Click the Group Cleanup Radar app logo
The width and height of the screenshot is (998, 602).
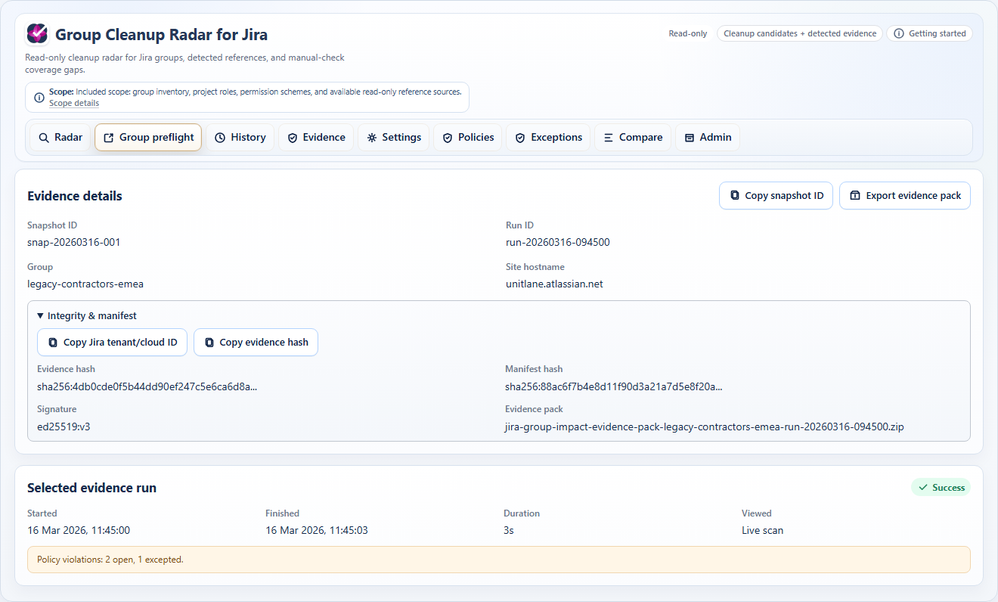[x=37, y=33]
